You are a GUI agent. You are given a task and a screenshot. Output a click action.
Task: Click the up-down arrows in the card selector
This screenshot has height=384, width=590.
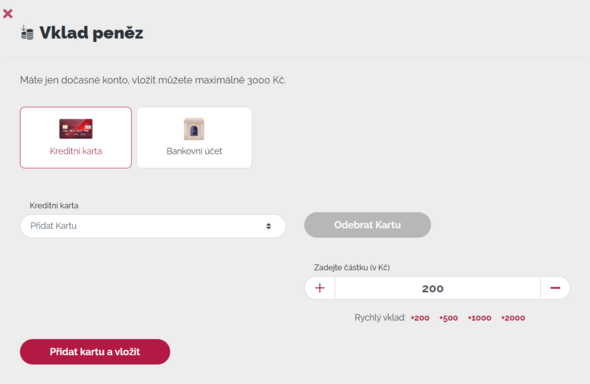[268, 226]
